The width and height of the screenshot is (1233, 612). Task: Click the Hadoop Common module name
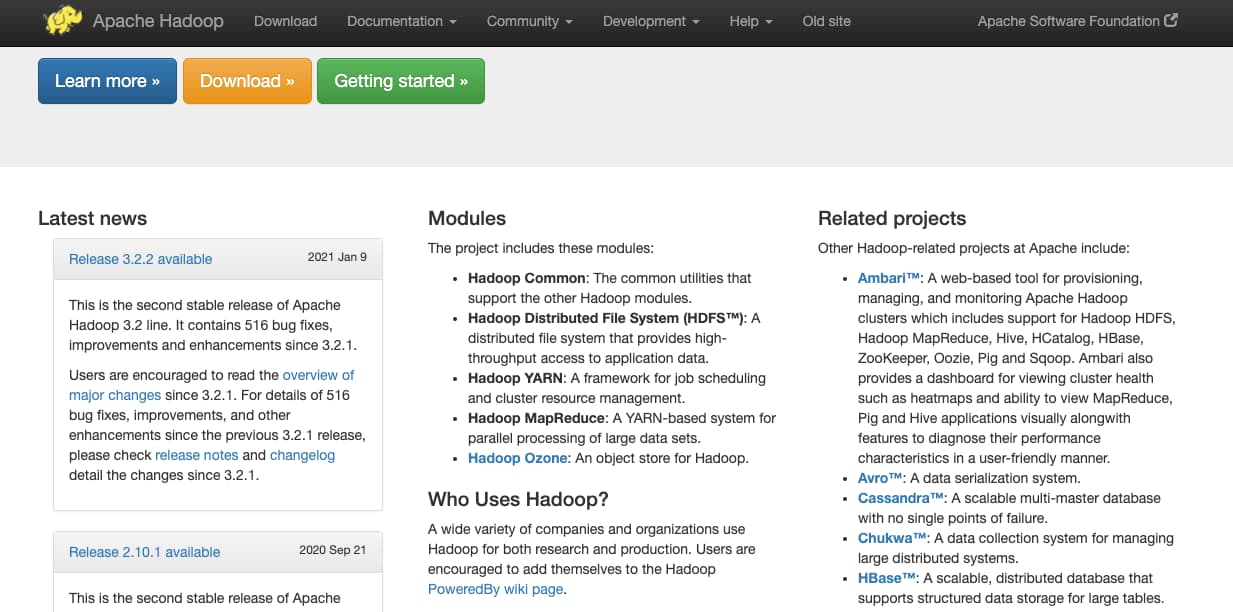click(x=526, y=278)
